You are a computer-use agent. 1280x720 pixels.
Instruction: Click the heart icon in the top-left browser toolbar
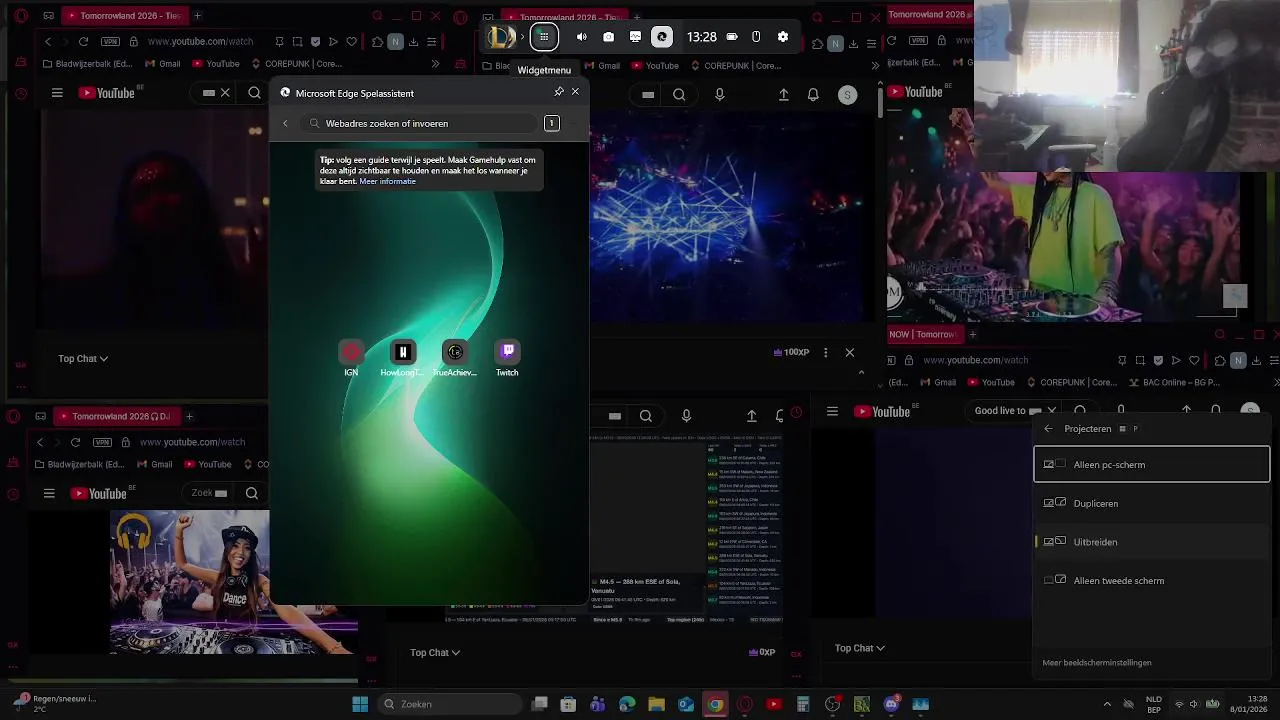(x=351, y=42)
